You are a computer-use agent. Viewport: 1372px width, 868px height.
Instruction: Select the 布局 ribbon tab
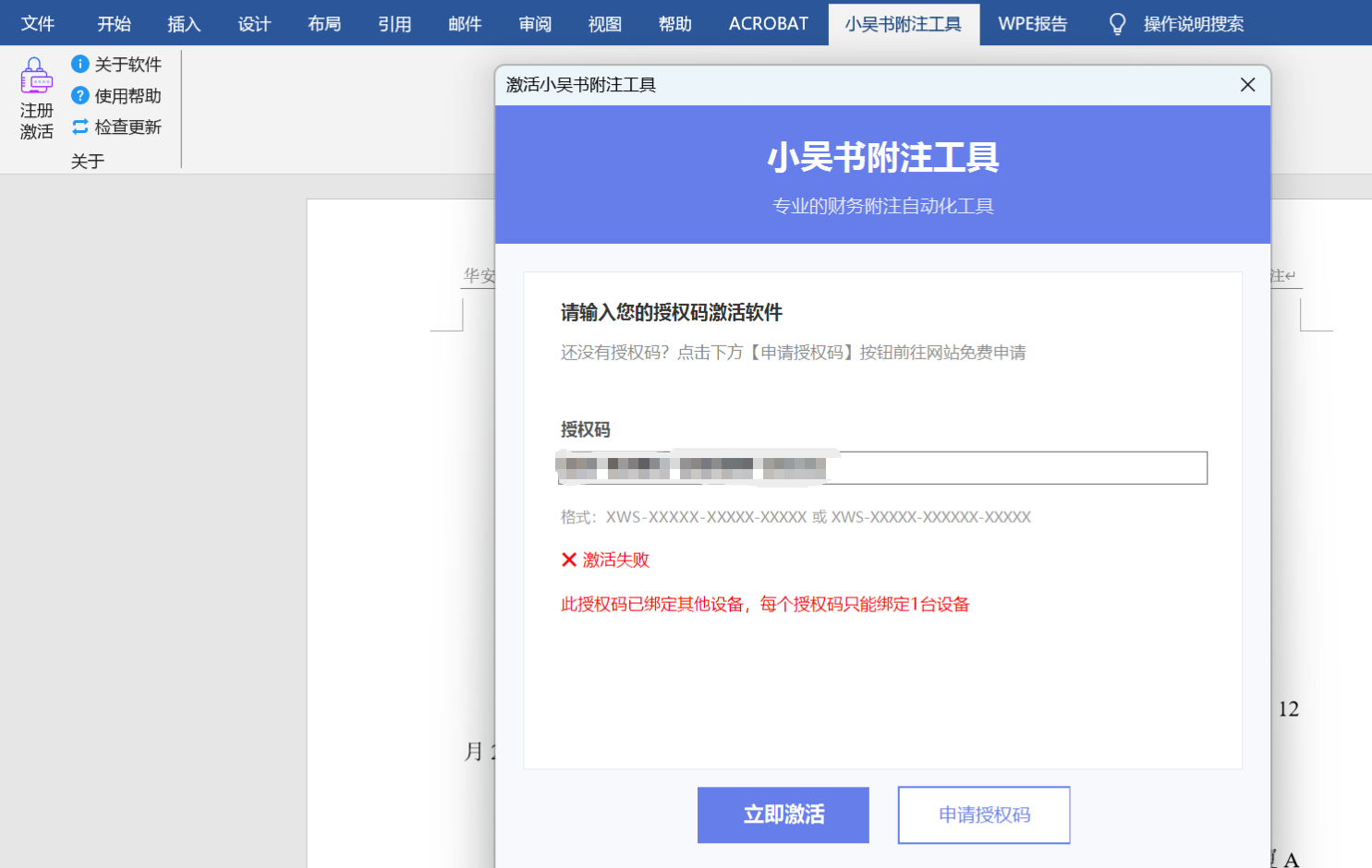[324, 24]
